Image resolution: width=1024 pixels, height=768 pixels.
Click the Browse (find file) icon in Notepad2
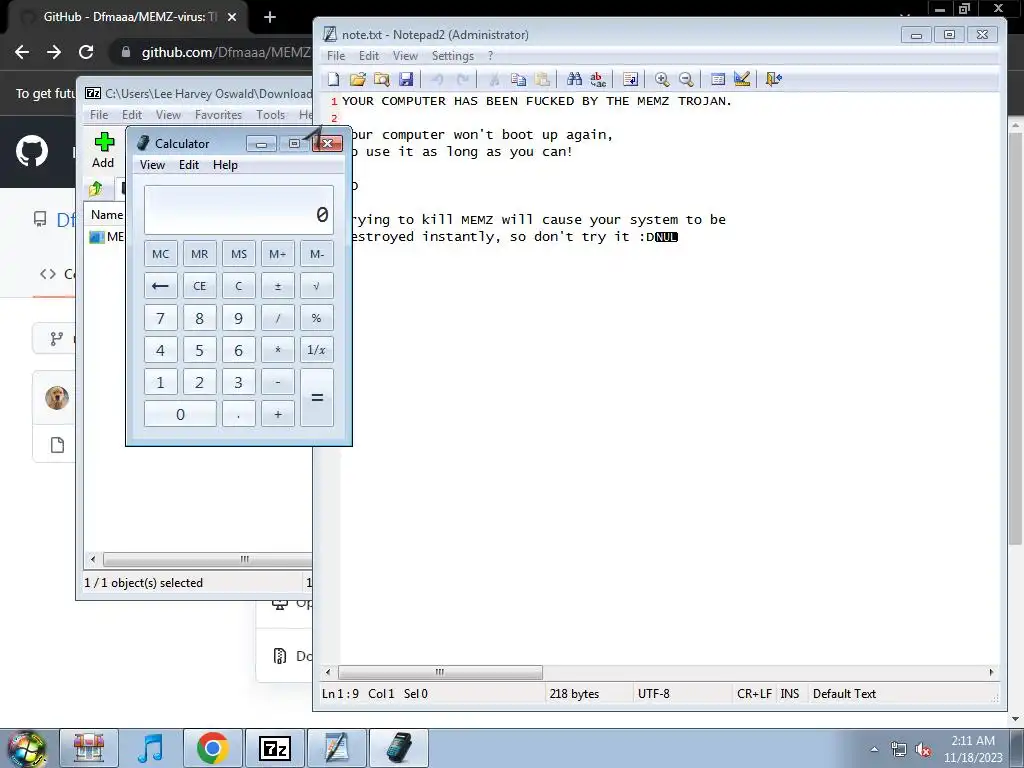(x=381, y=79)
